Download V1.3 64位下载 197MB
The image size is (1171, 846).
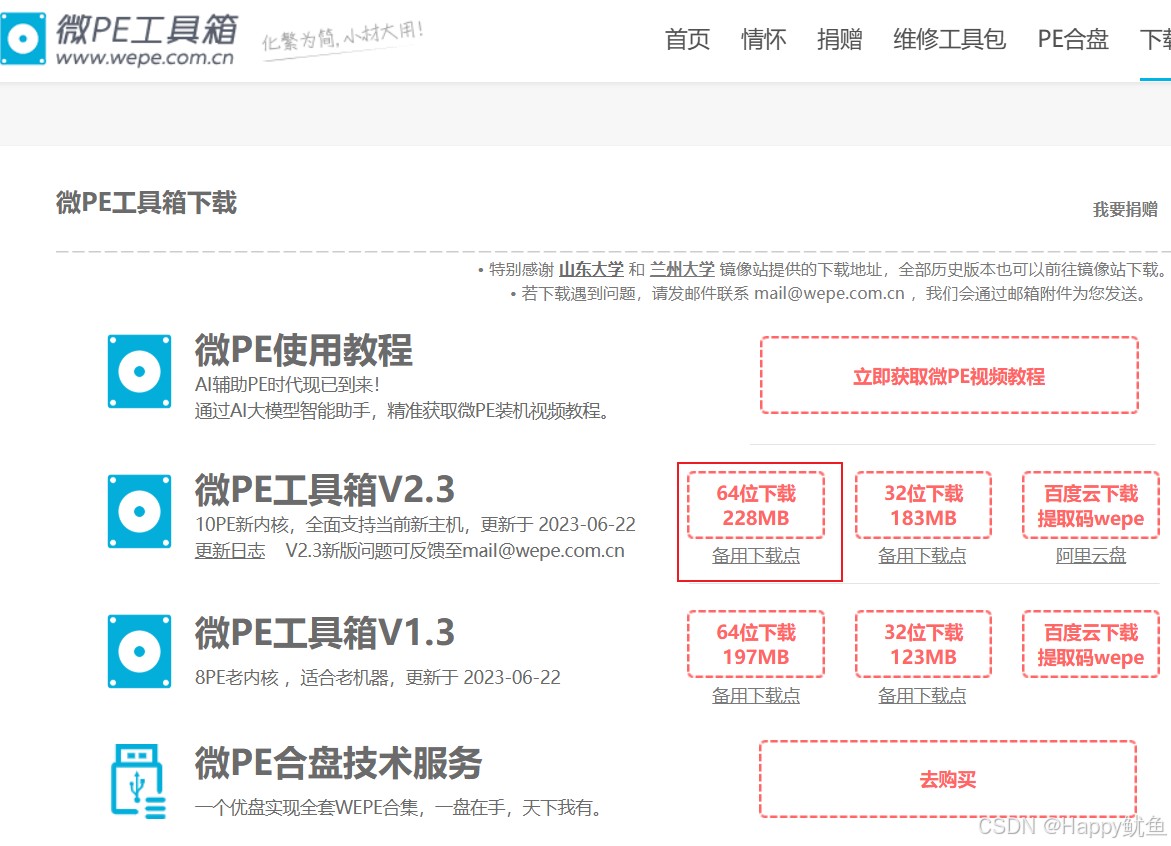tap(756, 644)
